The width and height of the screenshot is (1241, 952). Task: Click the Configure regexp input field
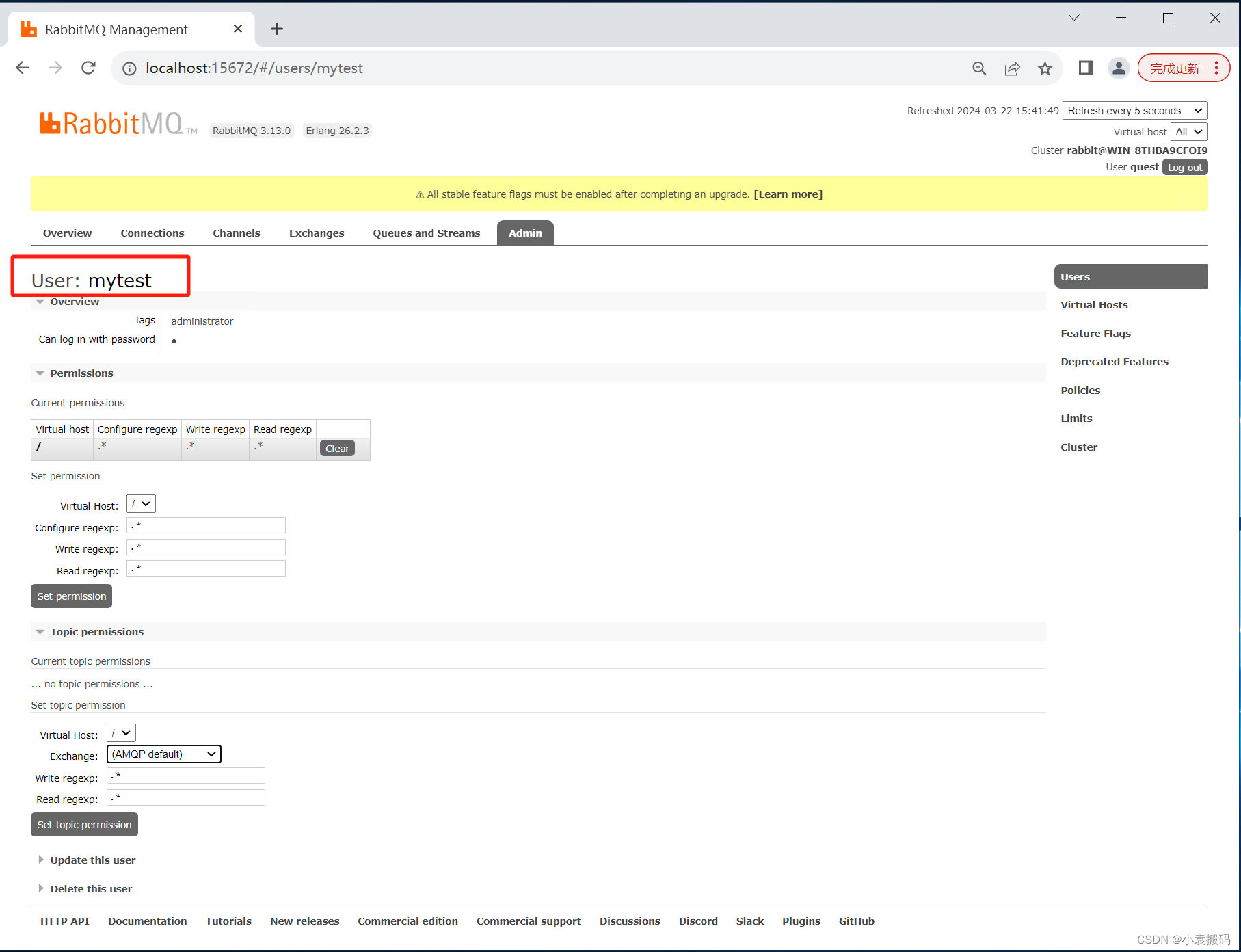tap(206, 526)
